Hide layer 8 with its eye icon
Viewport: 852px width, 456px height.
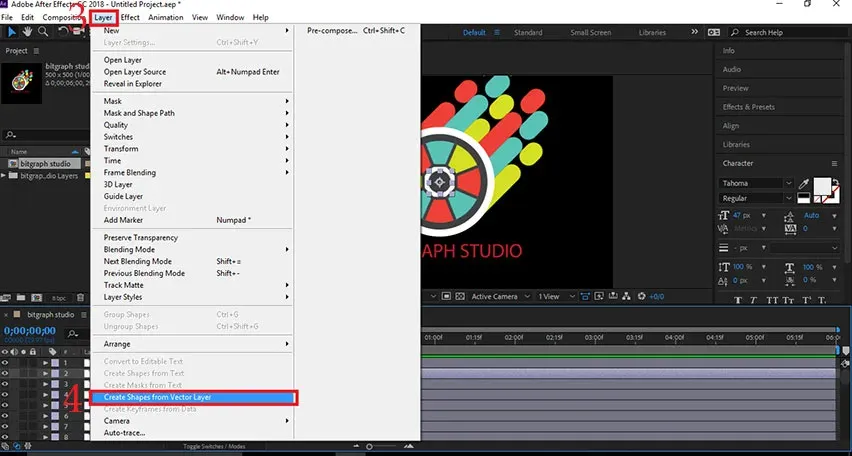(5, 436)
